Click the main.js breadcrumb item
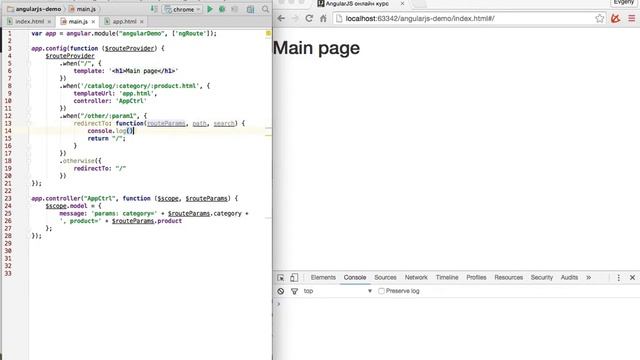This screenshot has height=360, width=640. tap(82, 9)
